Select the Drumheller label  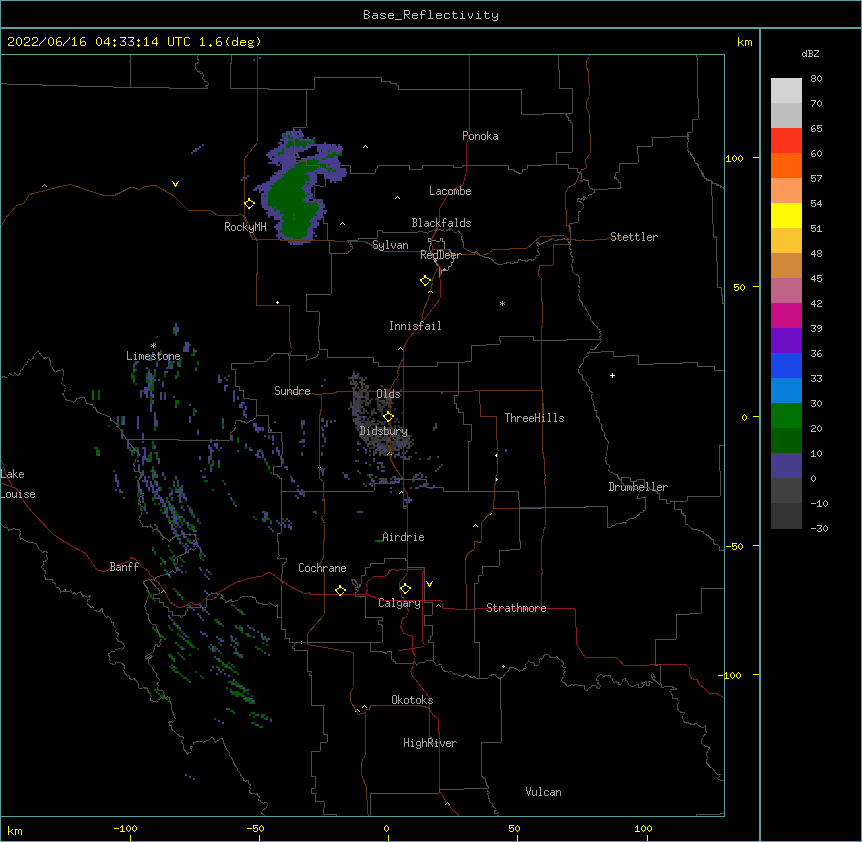[638, 487]
